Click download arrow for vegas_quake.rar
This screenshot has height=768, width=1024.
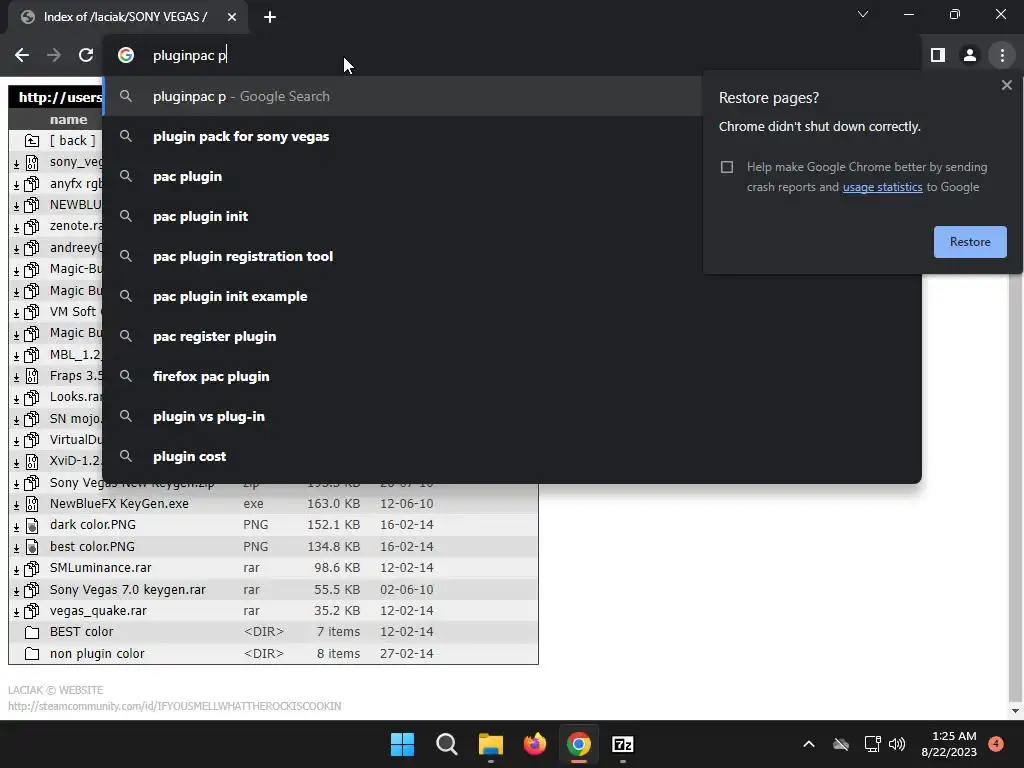pos(16,613)
